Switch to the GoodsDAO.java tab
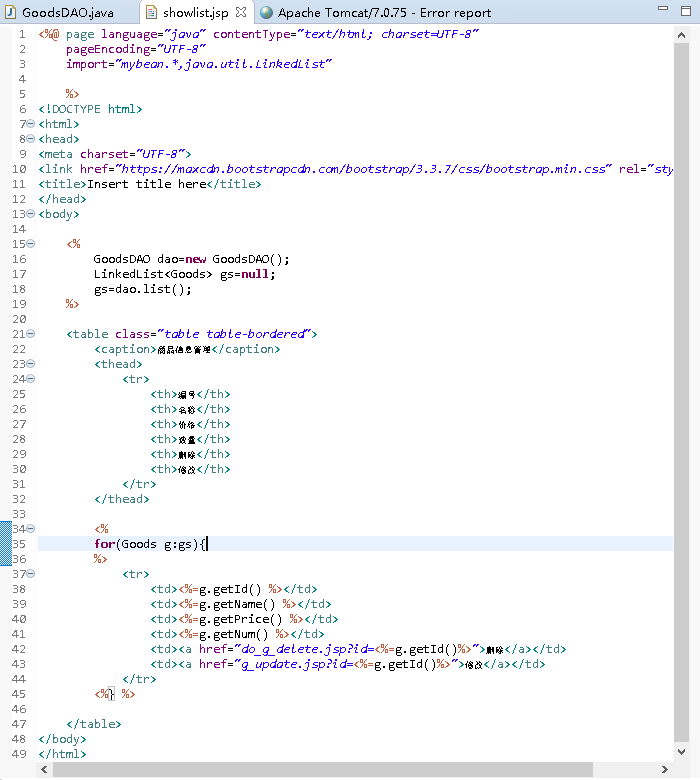The height and width of the screenshot is (780, 700). pos(60,12)
